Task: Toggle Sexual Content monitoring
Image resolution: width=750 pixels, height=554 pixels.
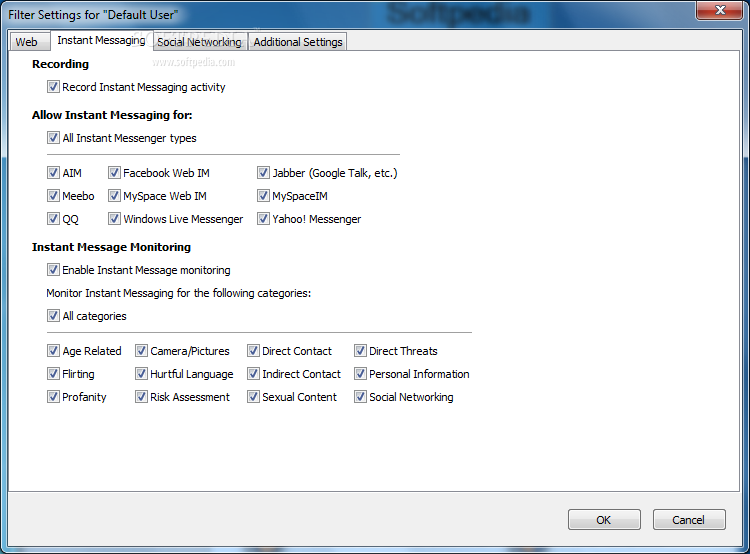Action: (x=253, y=397)
